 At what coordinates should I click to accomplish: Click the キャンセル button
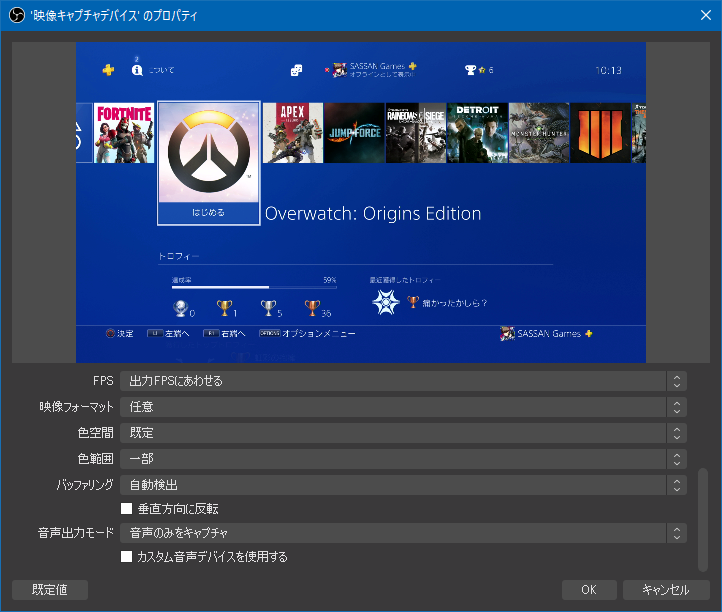tap(666, 590)
